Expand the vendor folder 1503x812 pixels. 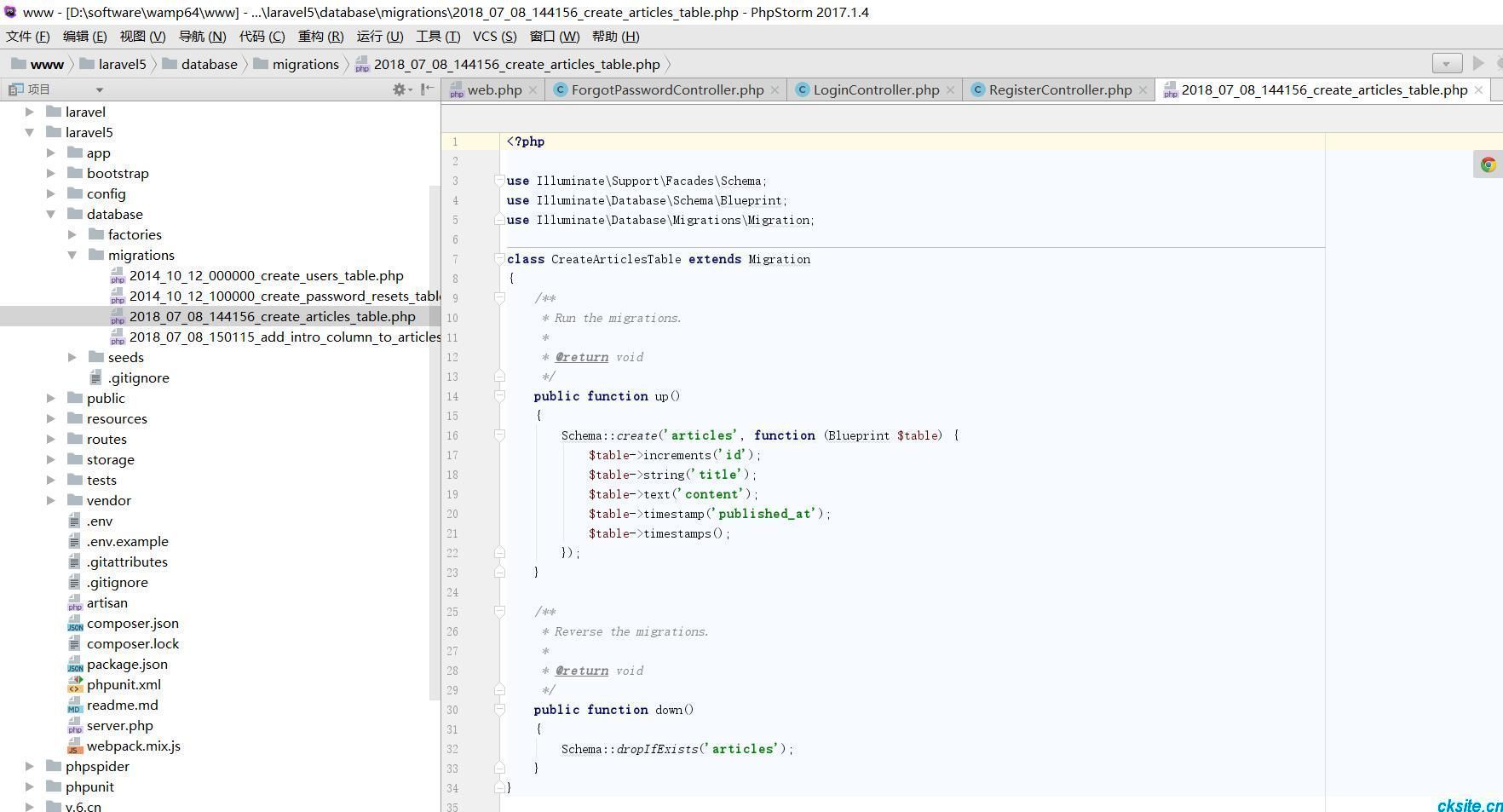tap(51, 500)
